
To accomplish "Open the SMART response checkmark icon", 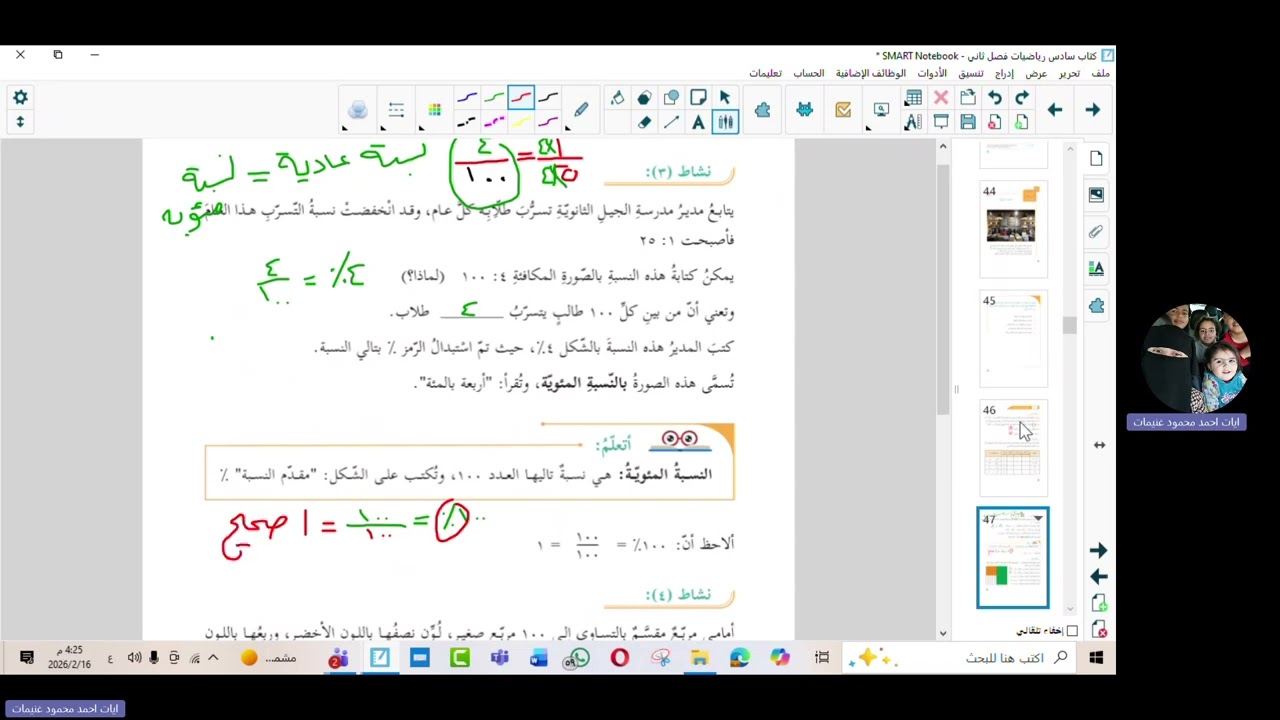I will point(843,110).
